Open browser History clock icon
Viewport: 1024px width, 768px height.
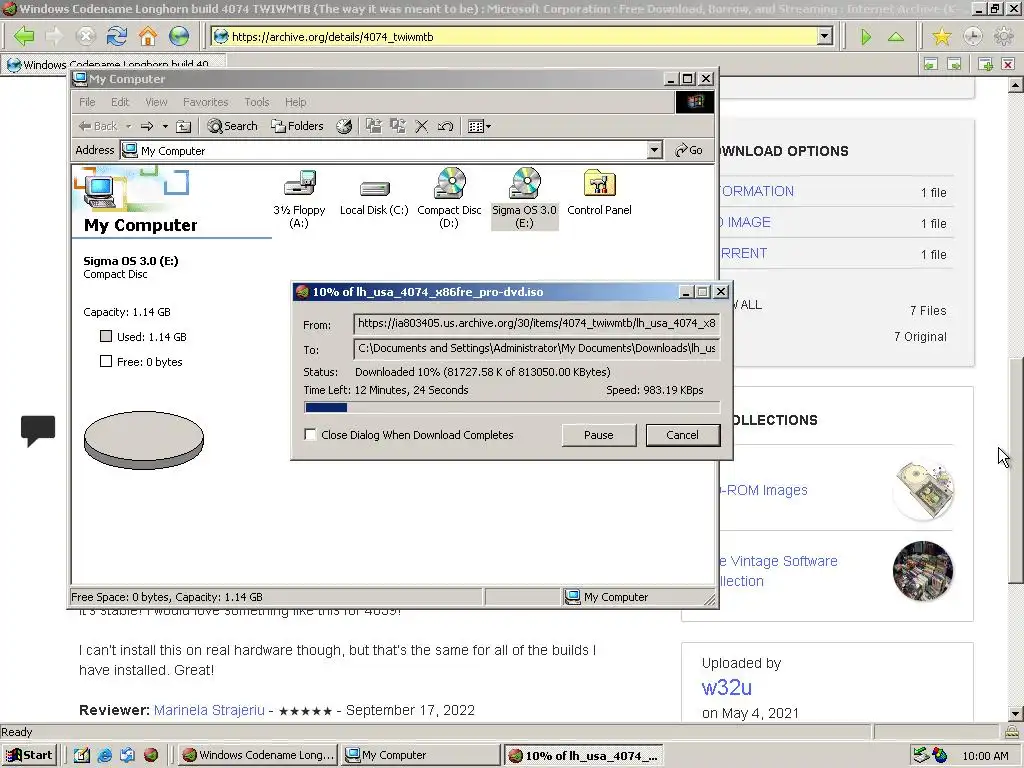[x=973, y=37]
